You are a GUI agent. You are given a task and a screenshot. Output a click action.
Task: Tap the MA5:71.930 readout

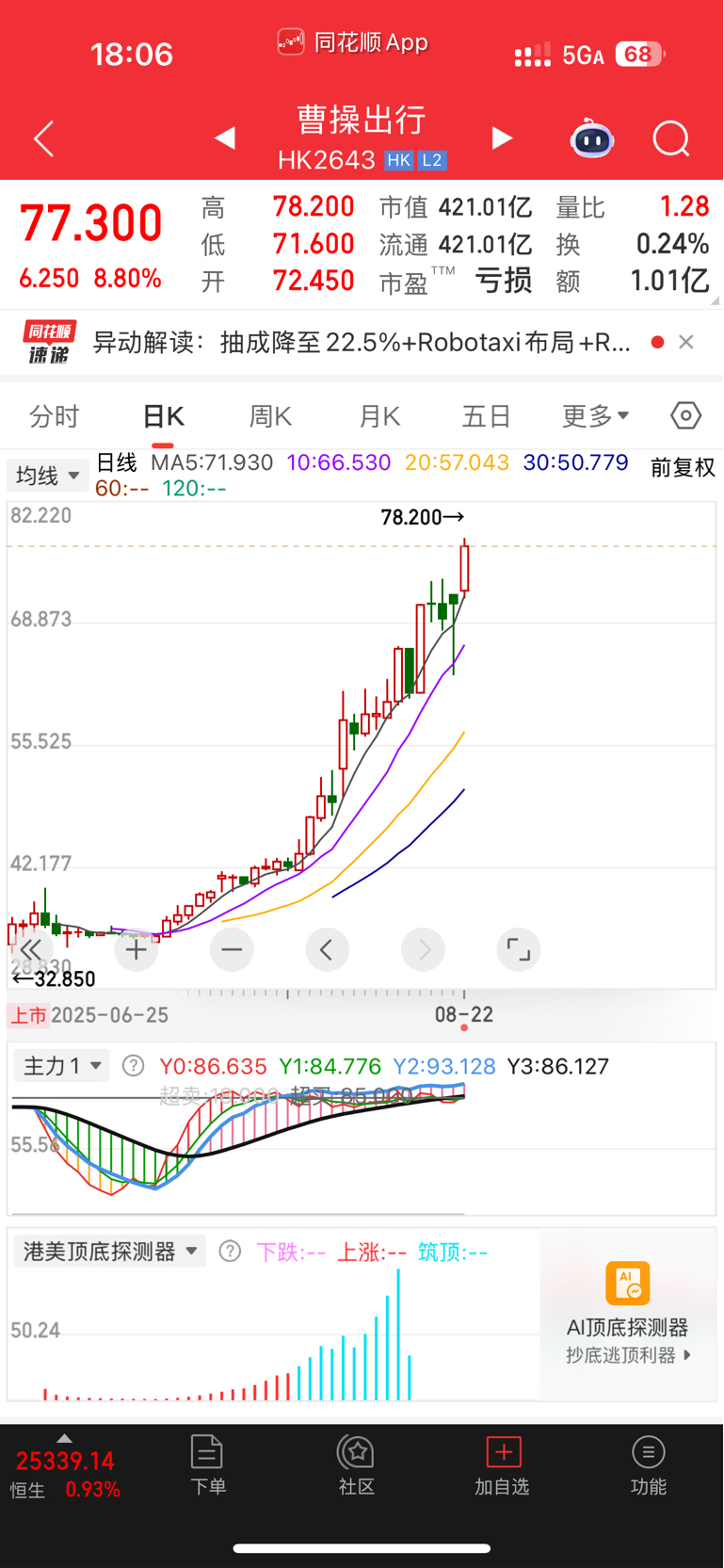[212, 463]
